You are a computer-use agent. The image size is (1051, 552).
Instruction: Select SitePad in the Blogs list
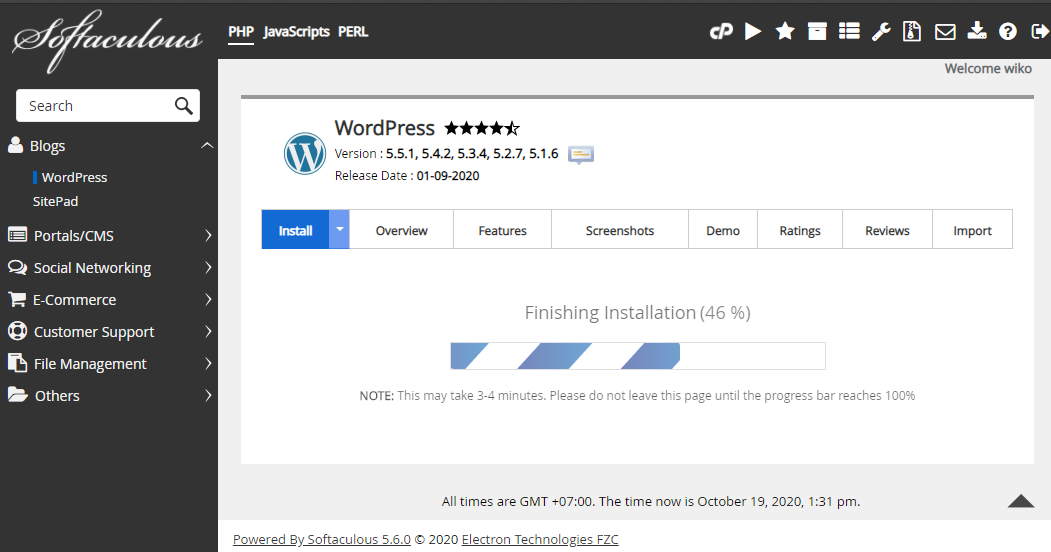[56, 201]
